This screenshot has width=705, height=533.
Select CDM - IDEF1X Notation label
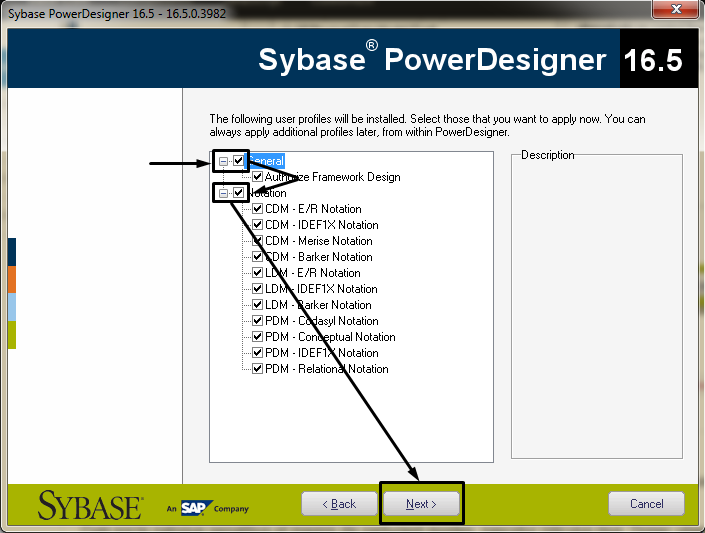(321, 225)
